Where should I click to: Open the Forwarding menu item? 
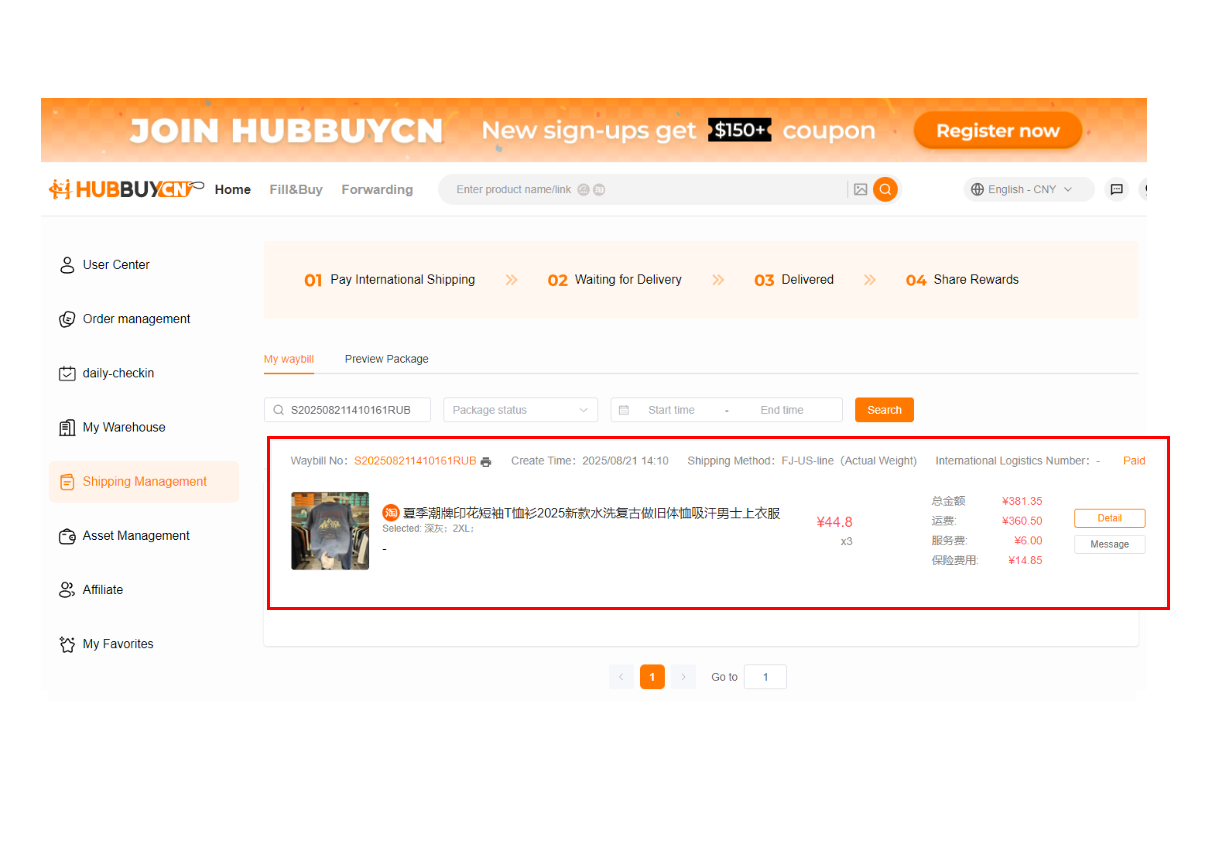coord(377,190)
